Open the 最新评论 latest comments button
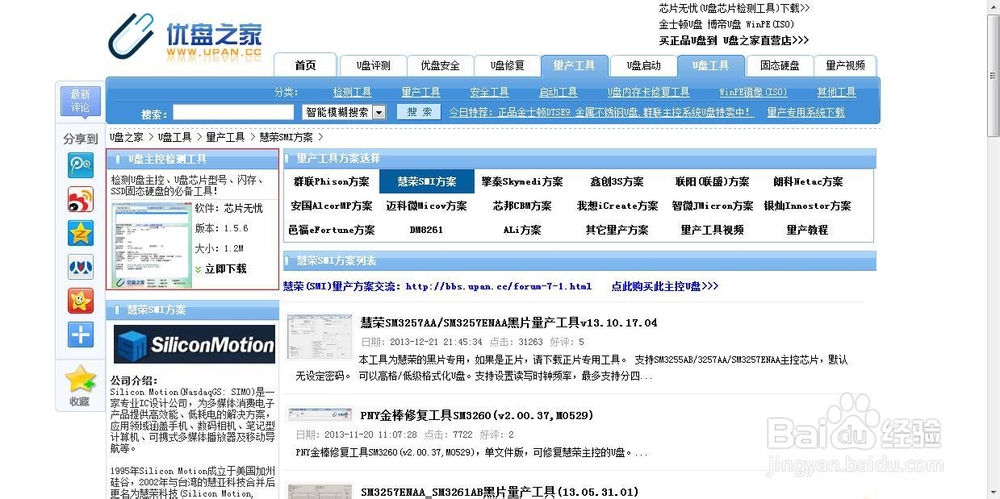This screenshot has height=499, width=1000. (x=80, y=101)
